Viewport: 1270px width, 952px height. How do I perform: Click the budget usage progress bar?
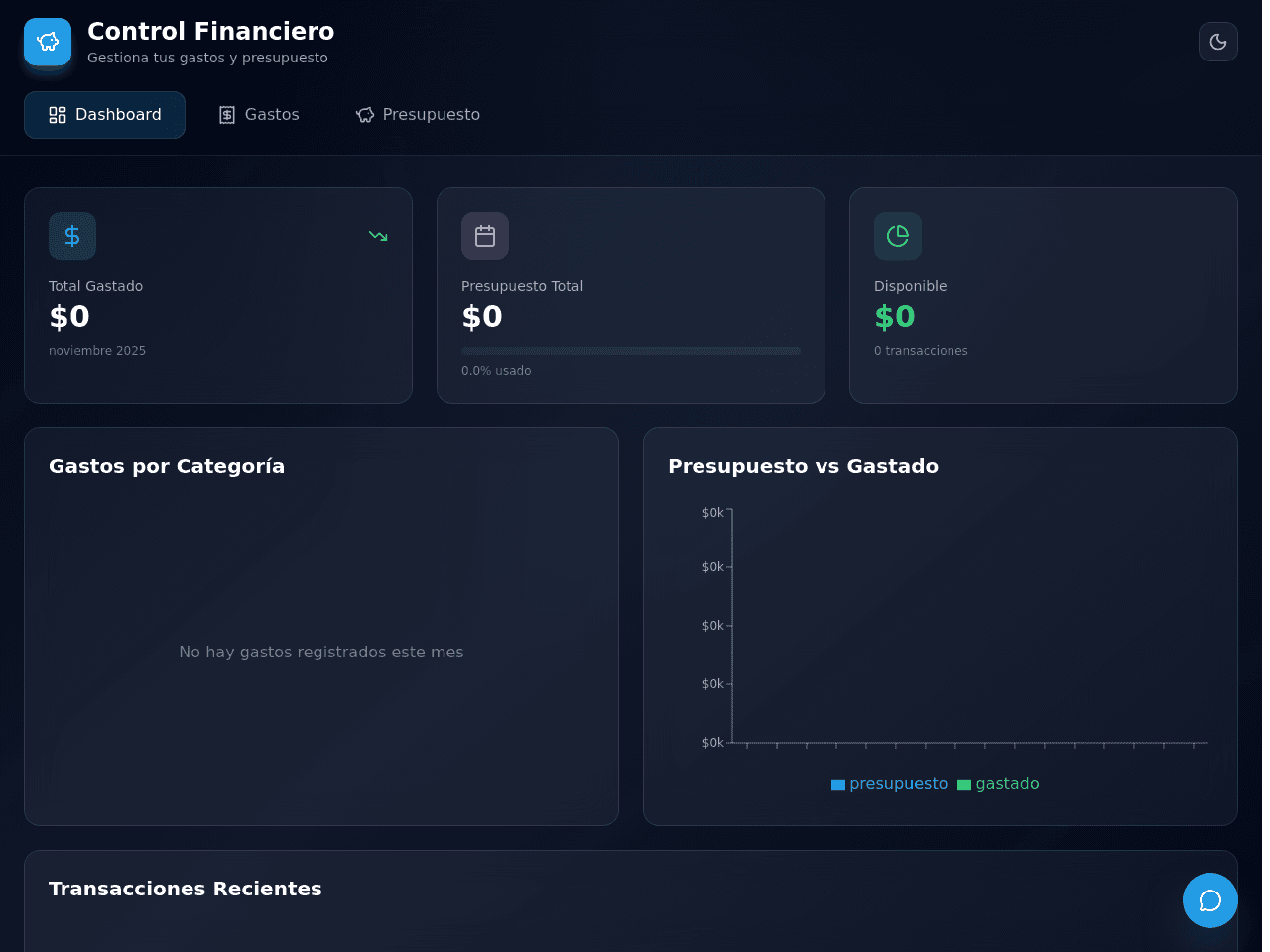tap(631, 351)
